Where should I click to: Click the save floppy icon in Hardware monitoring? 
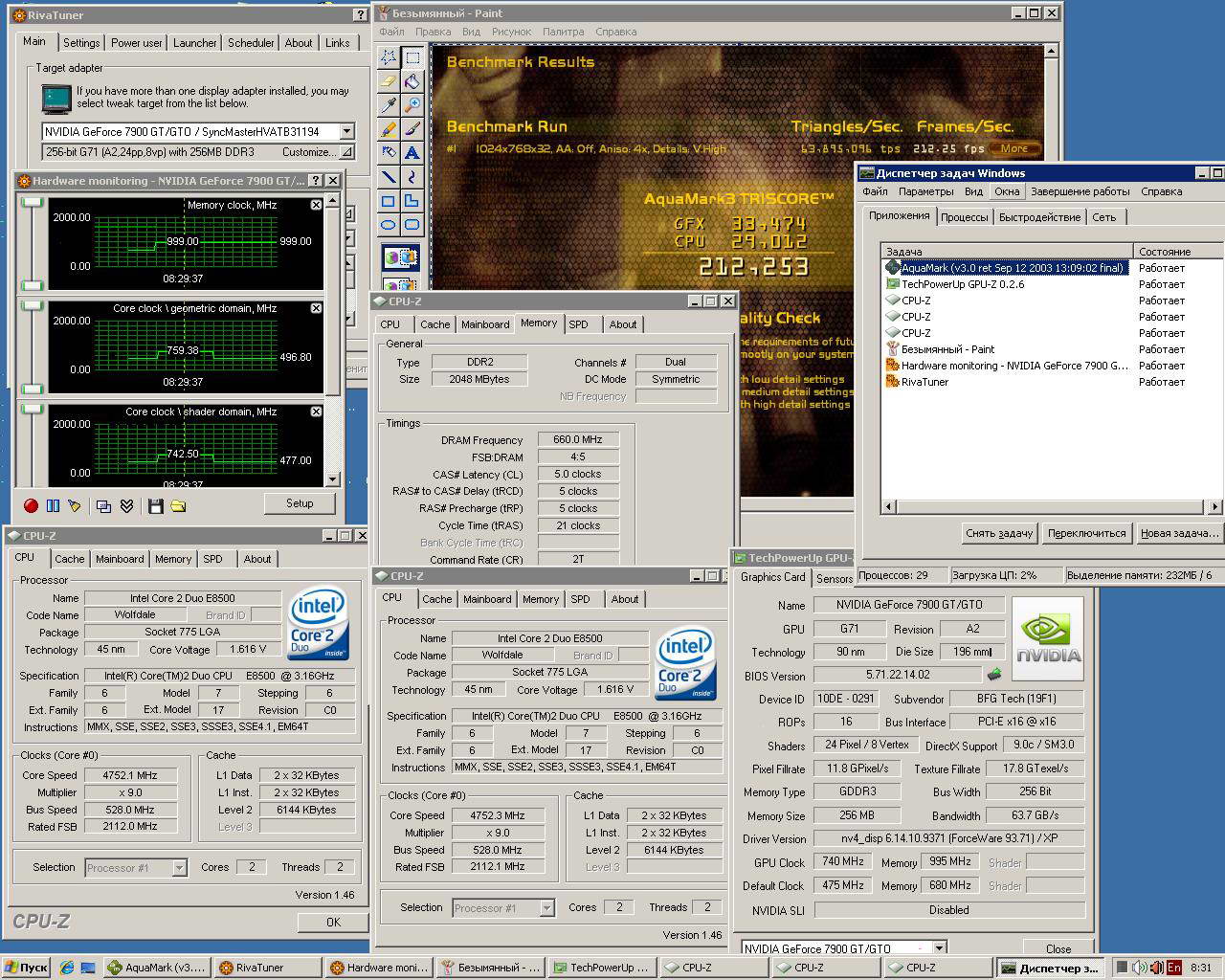[x=156, y=505]
